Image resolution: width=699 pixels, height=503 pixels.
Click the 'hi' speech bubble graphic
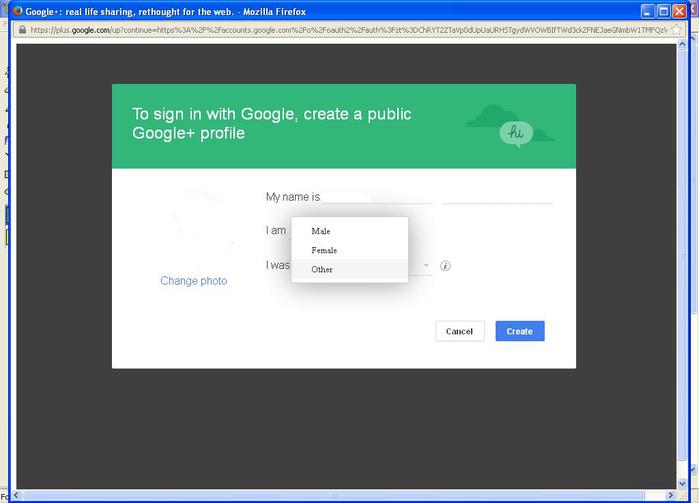(x=516, y=133)
